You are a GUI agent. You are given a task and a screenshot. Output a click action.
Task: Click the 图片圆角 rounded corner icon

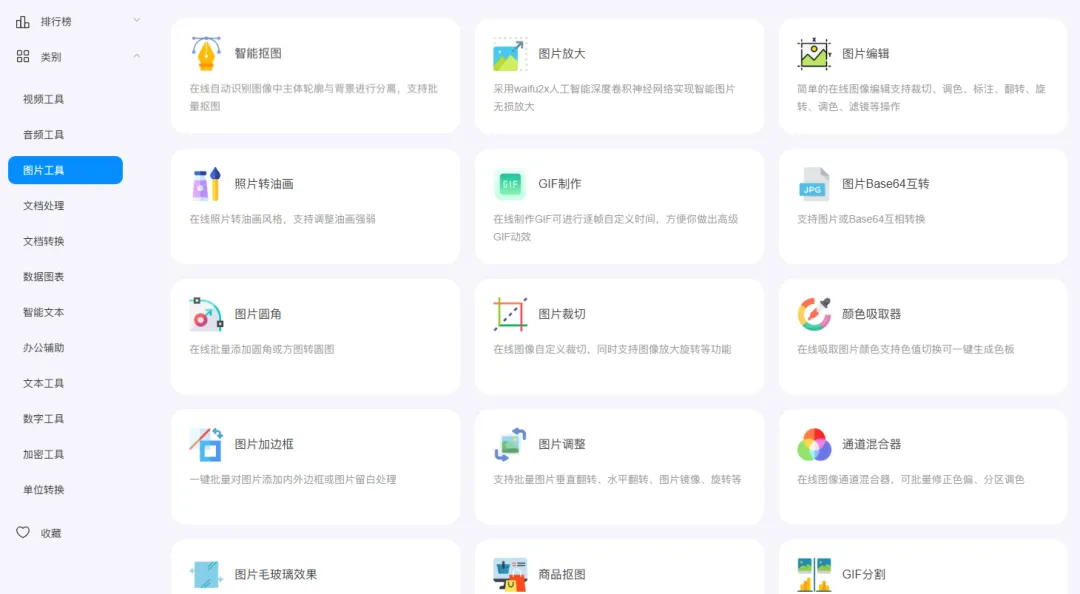(x=206, y=314)
